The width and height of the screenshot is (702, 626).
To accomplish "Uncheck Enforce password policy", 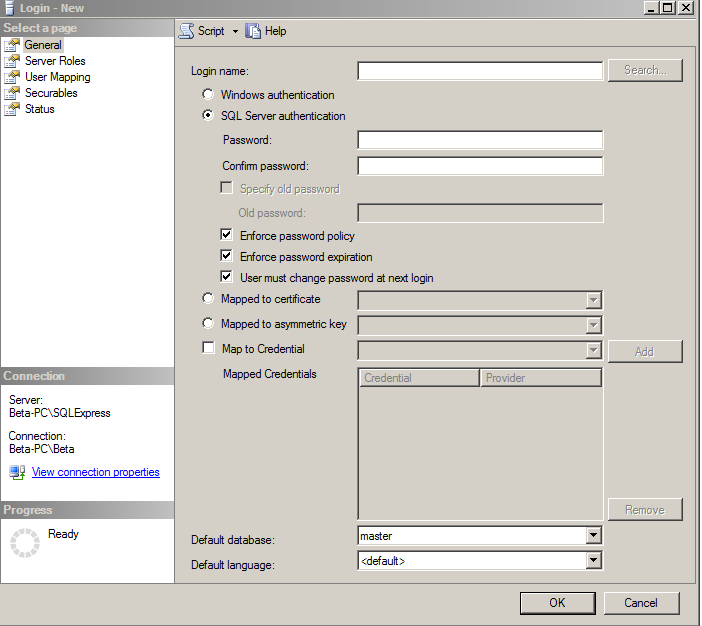I will coord(227,235).
